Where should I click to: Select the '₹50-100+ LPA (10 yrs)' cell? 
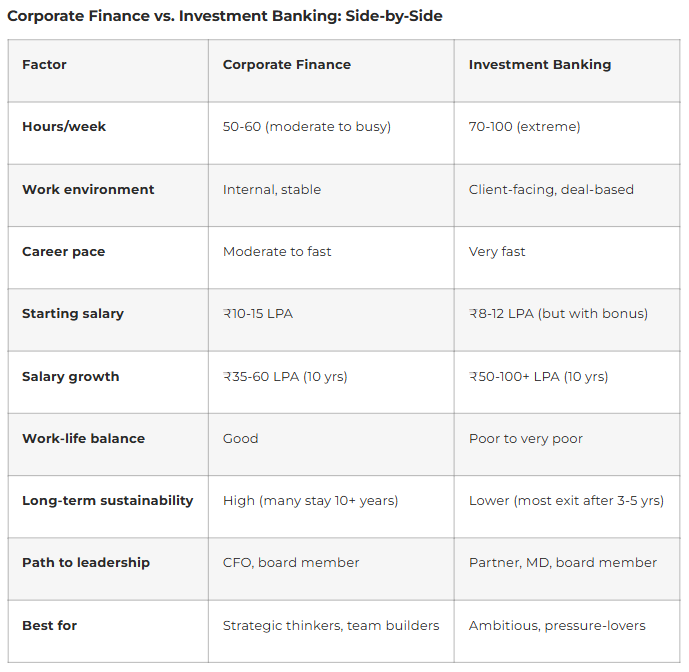click(538, 377)
